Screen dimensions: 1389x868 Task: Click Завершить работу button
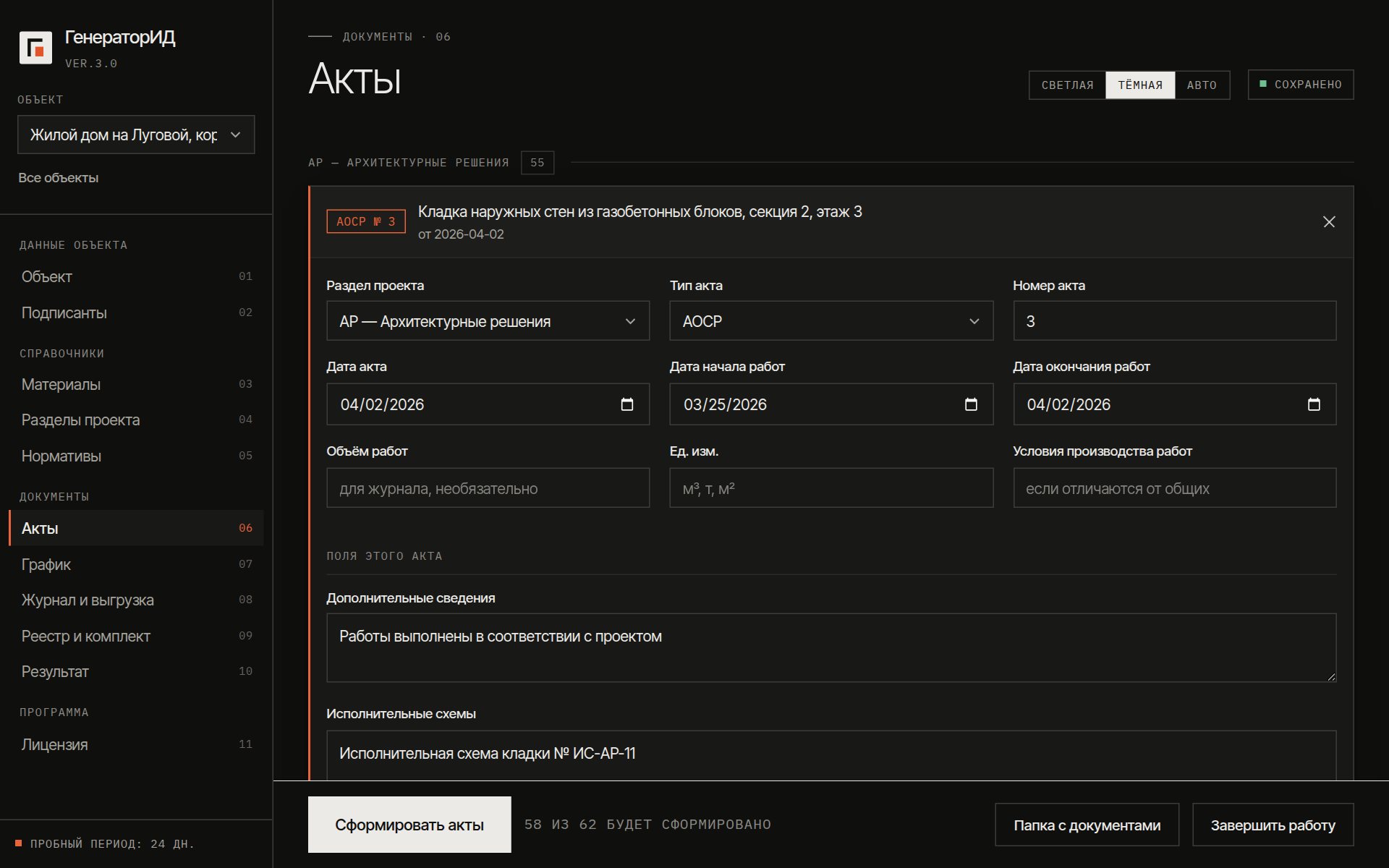pos(1273,825)
